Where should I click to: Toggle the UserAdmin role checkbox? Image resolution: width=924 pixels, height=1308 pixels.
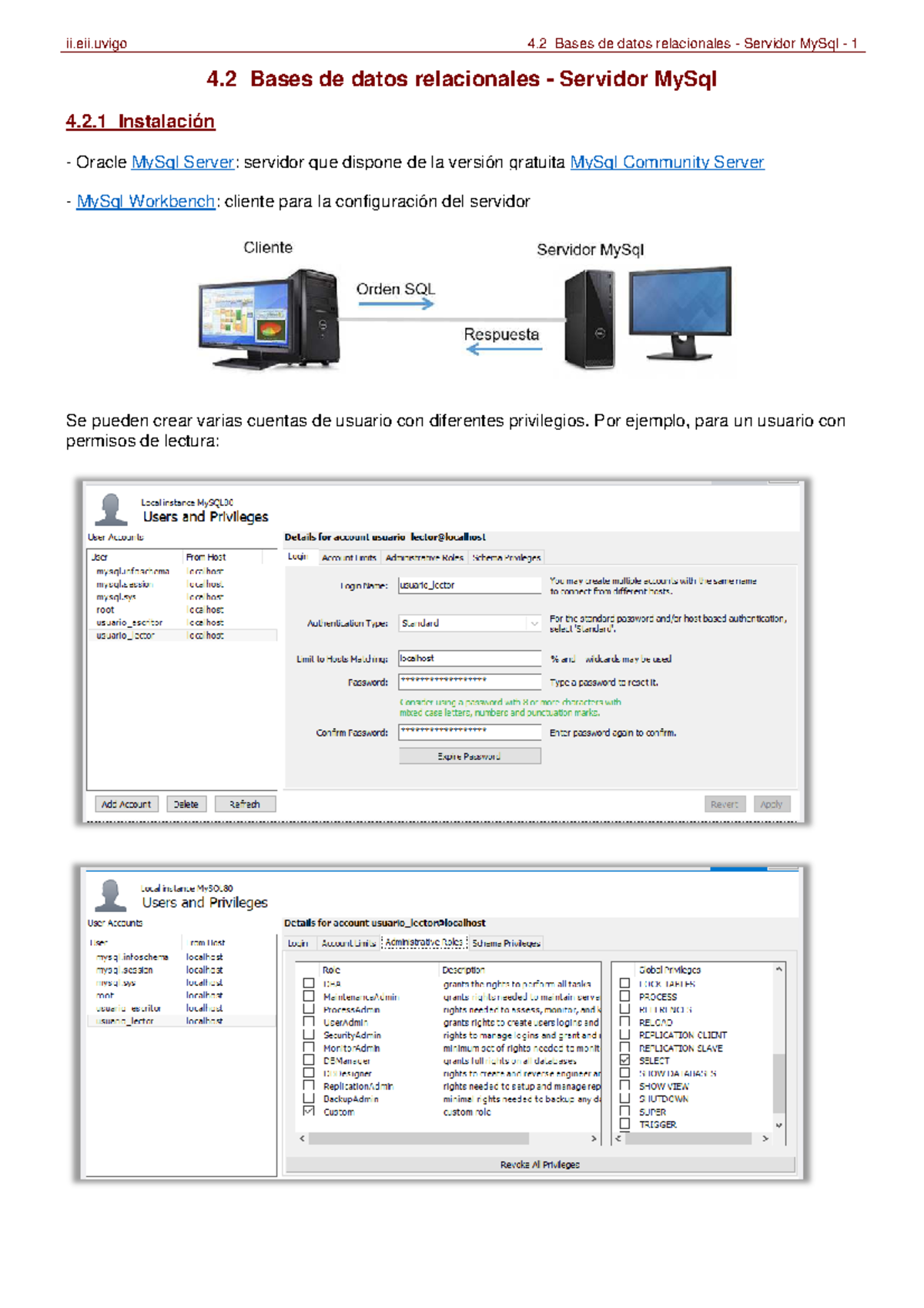(x=309, y=1022)
